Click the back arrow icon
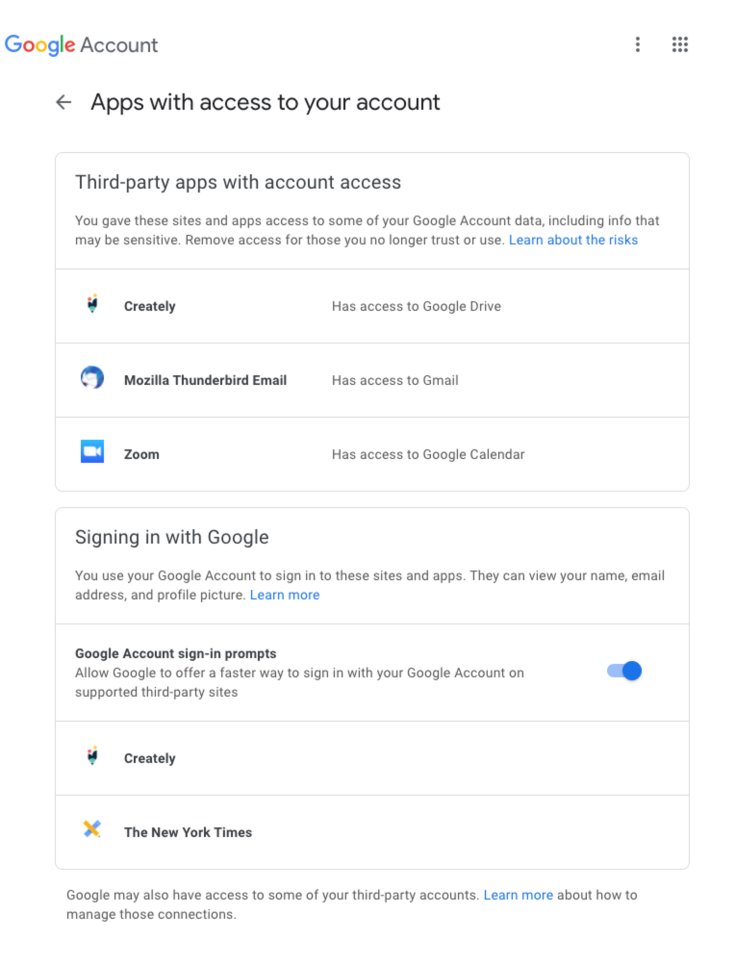 coord(64,102)
